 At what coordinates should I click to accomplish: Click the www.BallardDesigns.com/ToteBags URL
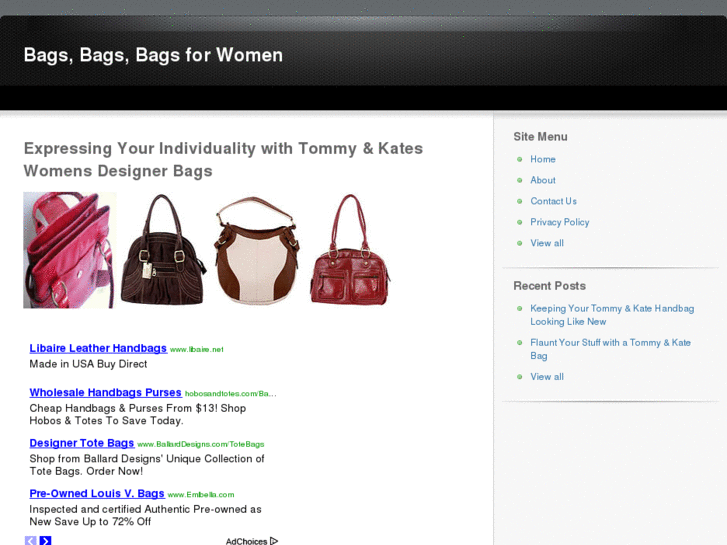coord(201,444)
